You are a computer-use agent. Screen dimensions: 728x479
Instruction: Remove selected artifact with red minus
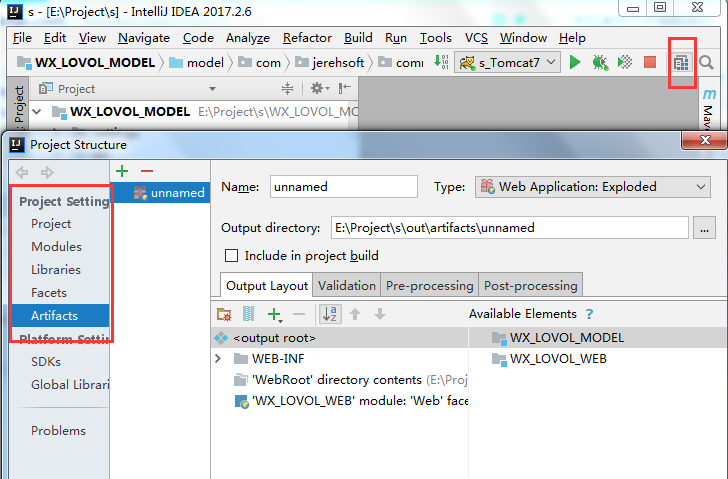[147, 171]
